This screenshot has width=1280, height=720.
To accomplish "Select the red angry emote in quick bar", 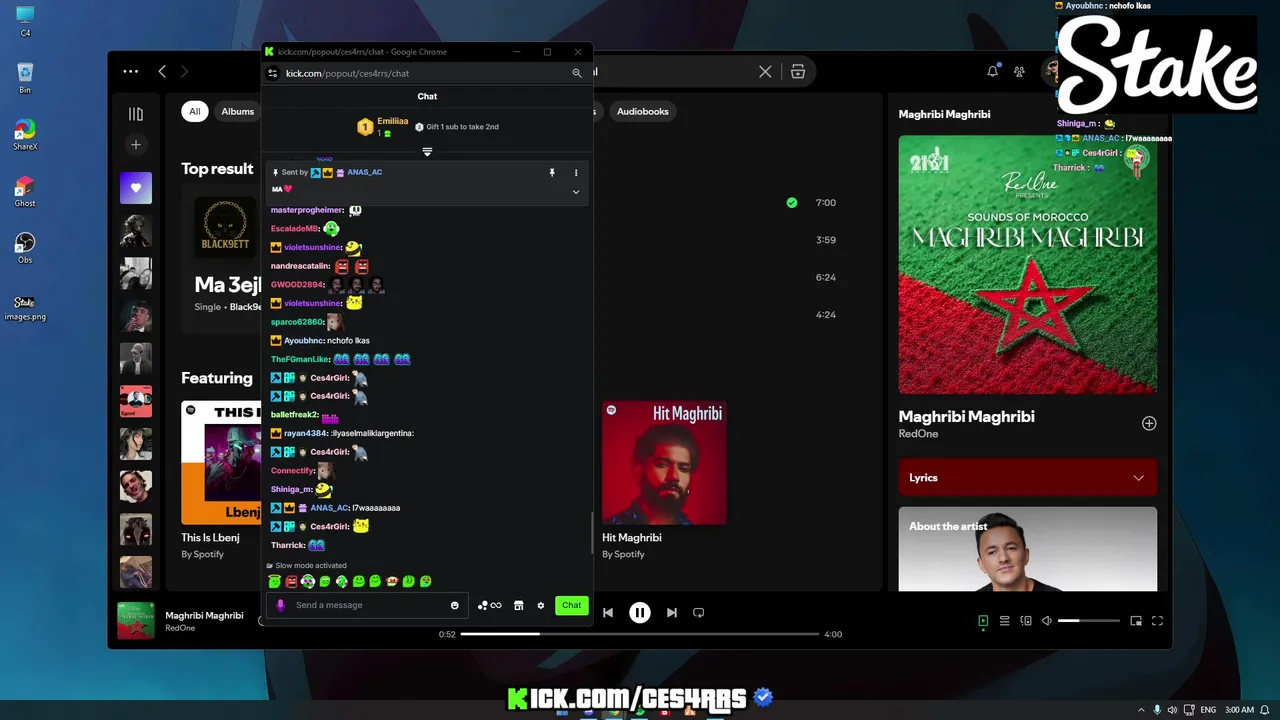I will pos(291,581).
